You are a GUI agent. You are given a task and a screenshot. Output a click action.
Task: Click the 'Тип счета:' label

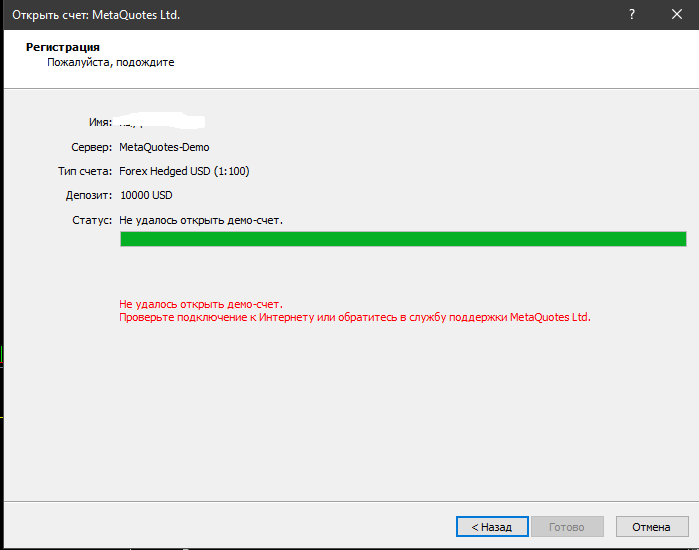click(x=85, y=171)
